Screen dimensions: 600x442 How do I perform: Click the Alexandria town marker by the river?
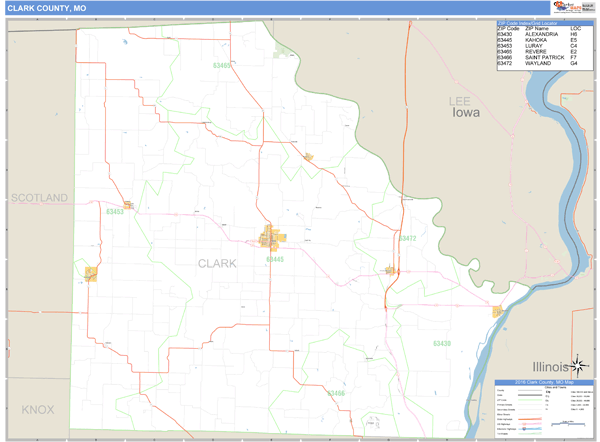click(x=496, y=312)
